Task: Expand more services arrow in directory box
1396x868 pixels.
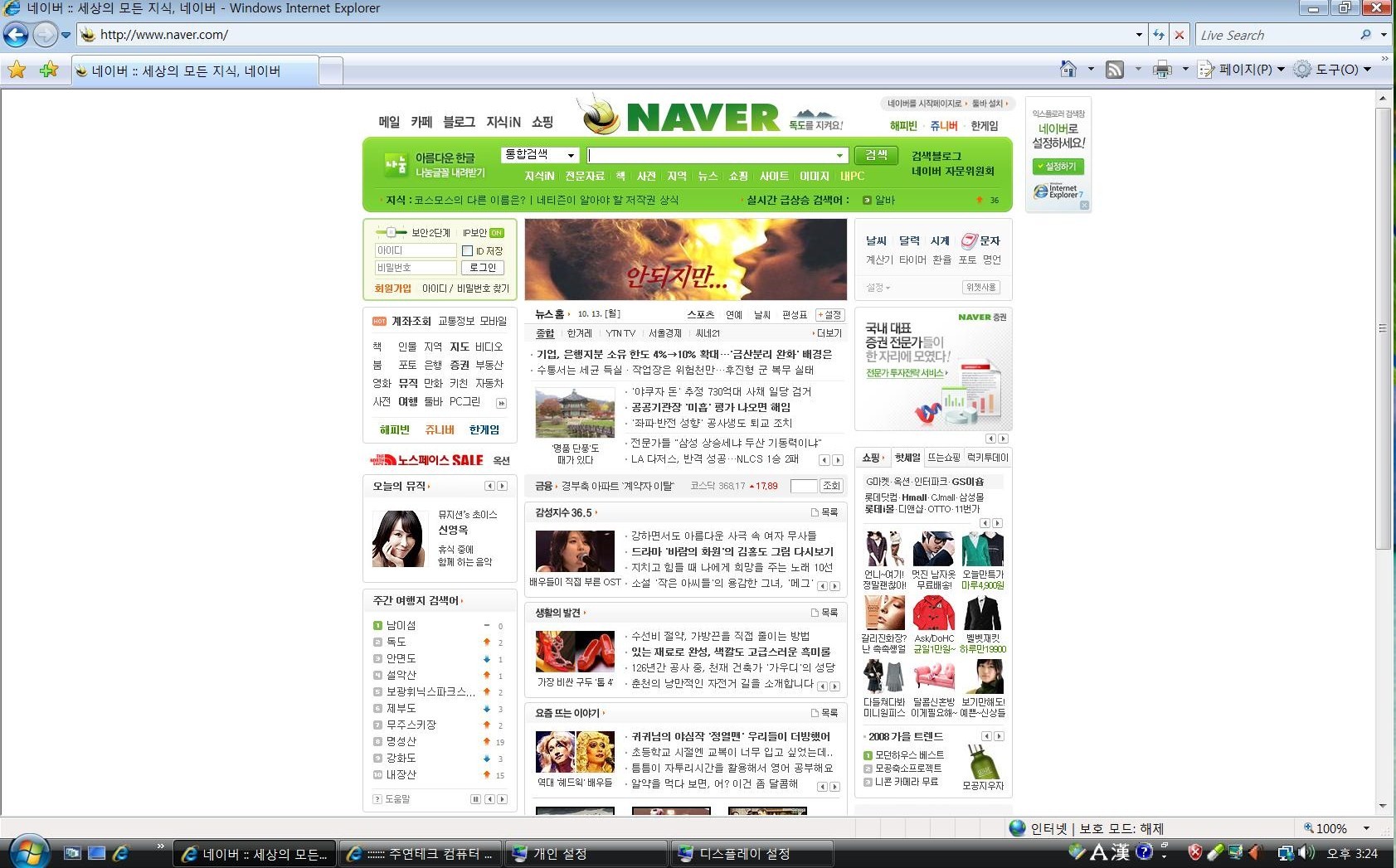Action: click(x=501, y=404)
